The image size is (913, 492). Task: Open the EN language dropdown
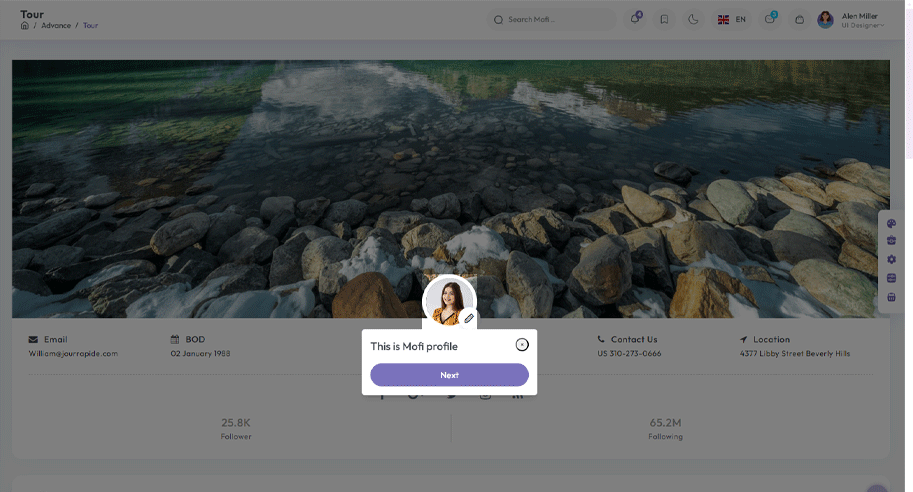[732, 19]
